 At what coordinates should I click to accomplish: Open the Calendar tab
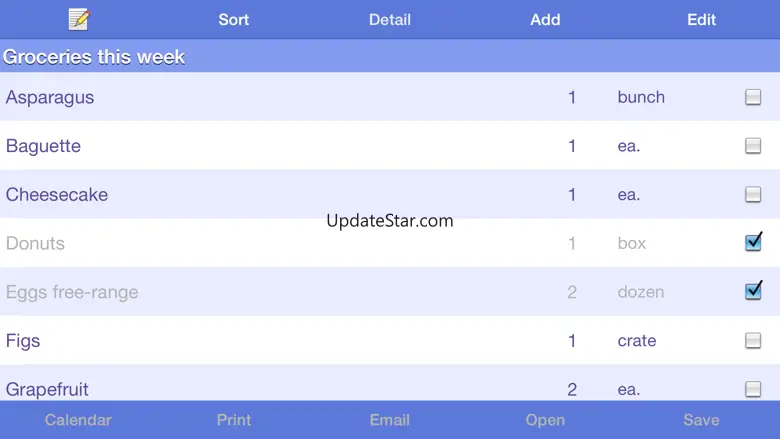tap(78, 420)
